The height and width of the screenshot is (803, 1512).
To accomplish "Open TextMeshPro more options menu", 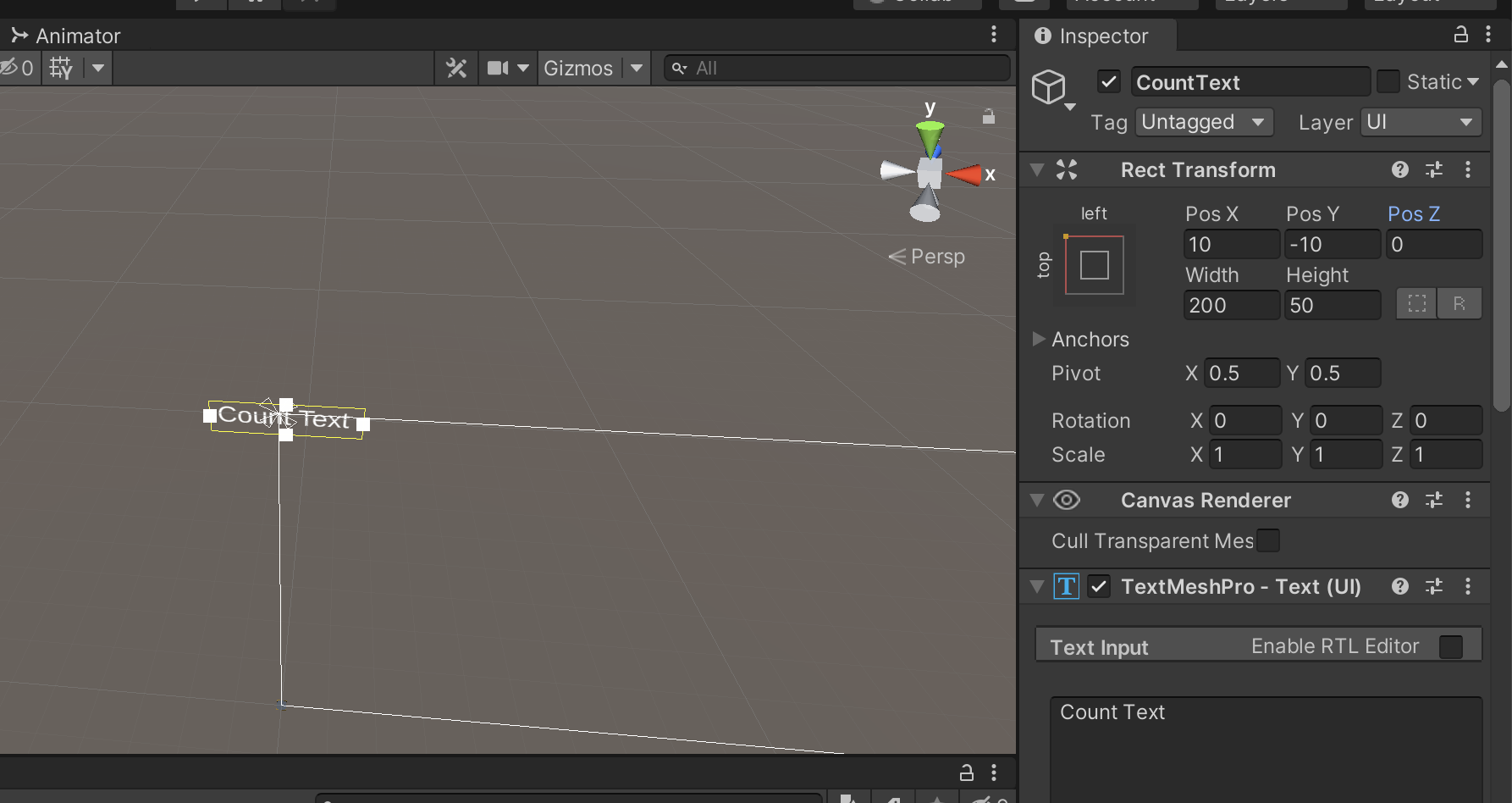I will [1468, 586].
